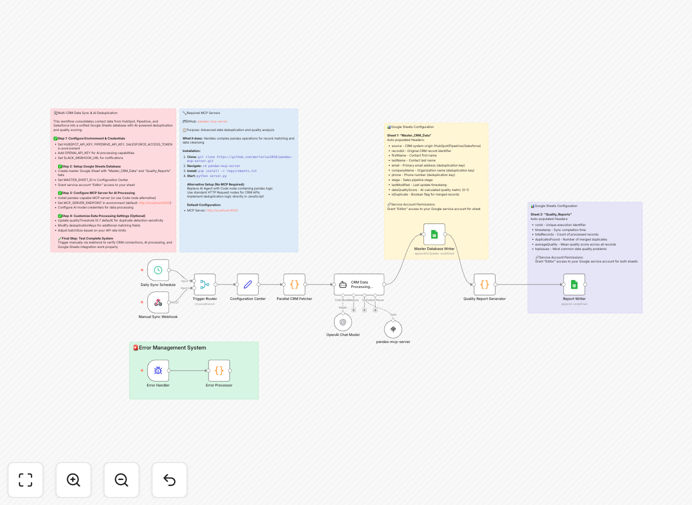
Task: Click the pink Multi-CRM Data Sync sticky note heading
Action: [87, 113]
